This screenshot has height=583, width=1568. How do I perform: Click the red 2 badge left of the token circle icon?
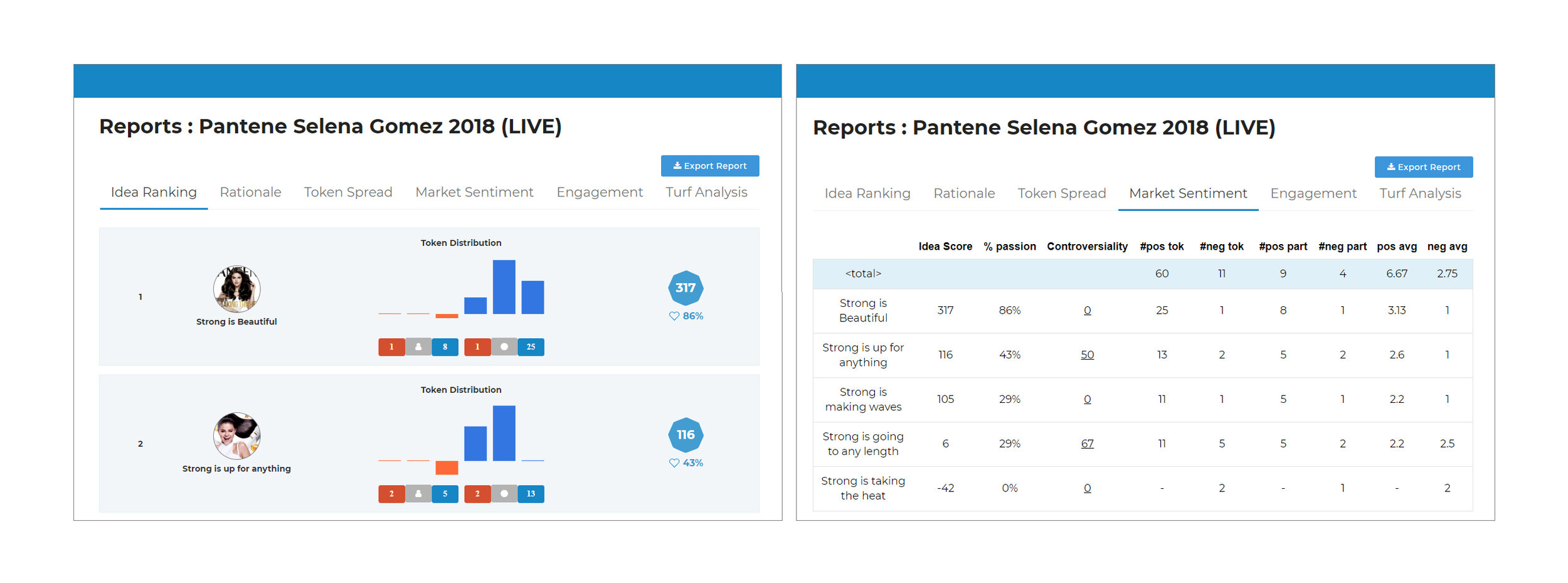click(x=477, y=494)
